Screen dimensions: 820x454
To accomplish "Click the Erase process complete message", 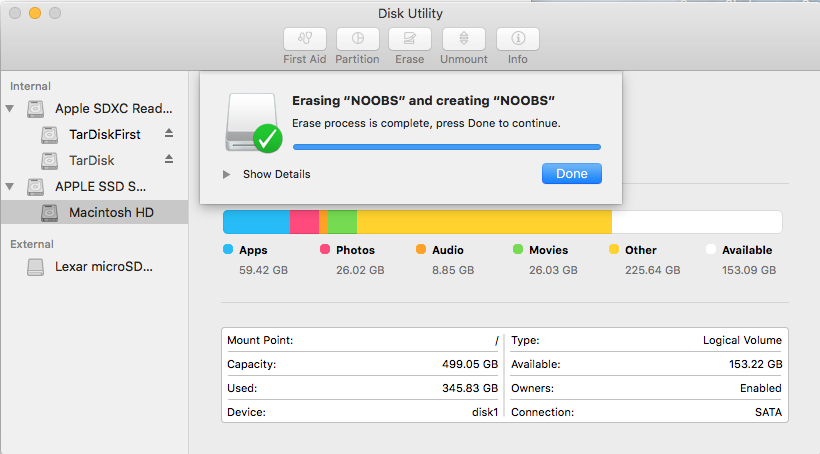I will click(426, 123).
